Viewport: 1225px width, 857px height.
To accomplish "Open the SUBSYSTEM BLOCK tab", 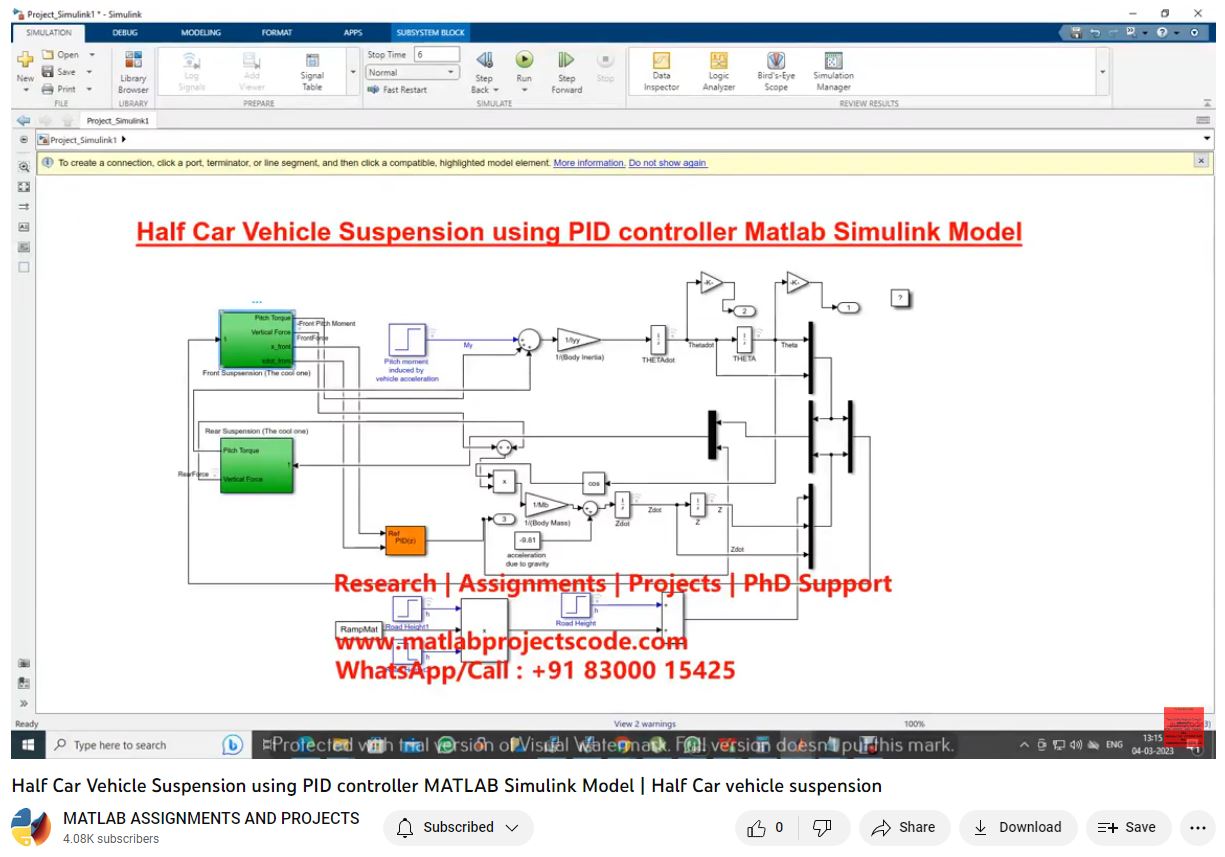I will (430, 32).
